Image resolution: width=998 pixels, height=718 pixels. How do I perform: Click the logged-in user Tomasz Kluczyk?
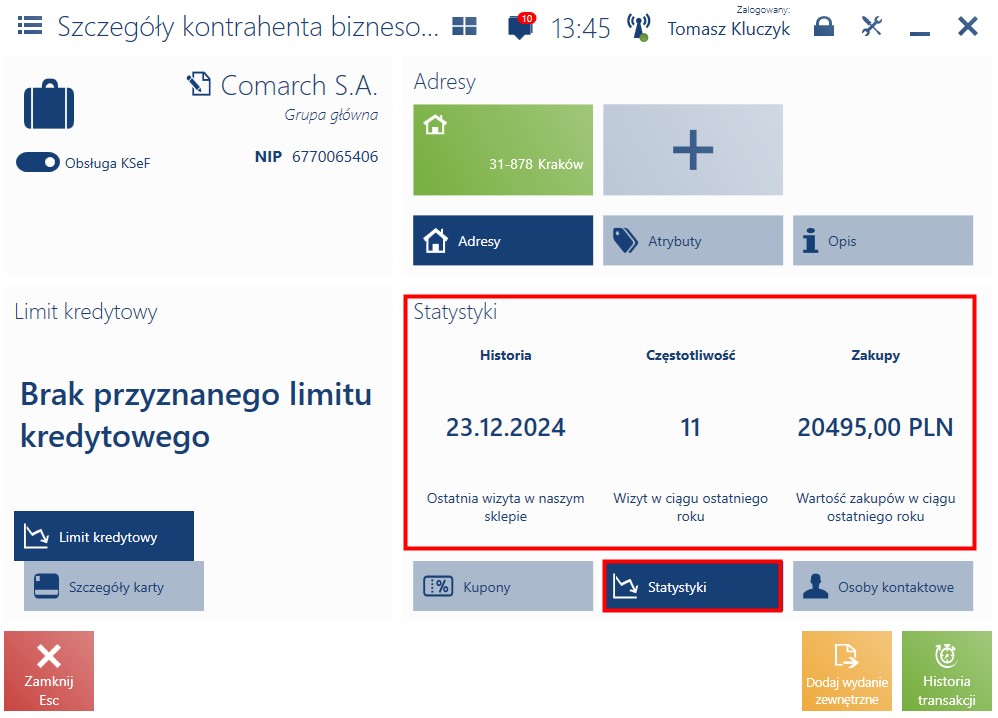pos(729,29)
